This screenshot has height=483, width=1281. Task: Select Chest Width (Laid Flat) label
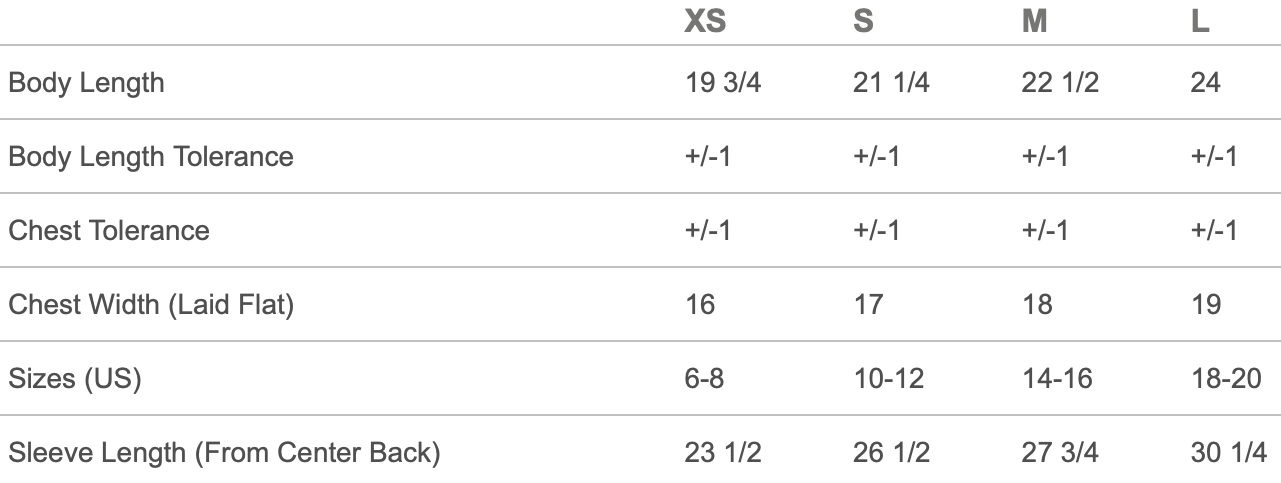pos(151,304)
